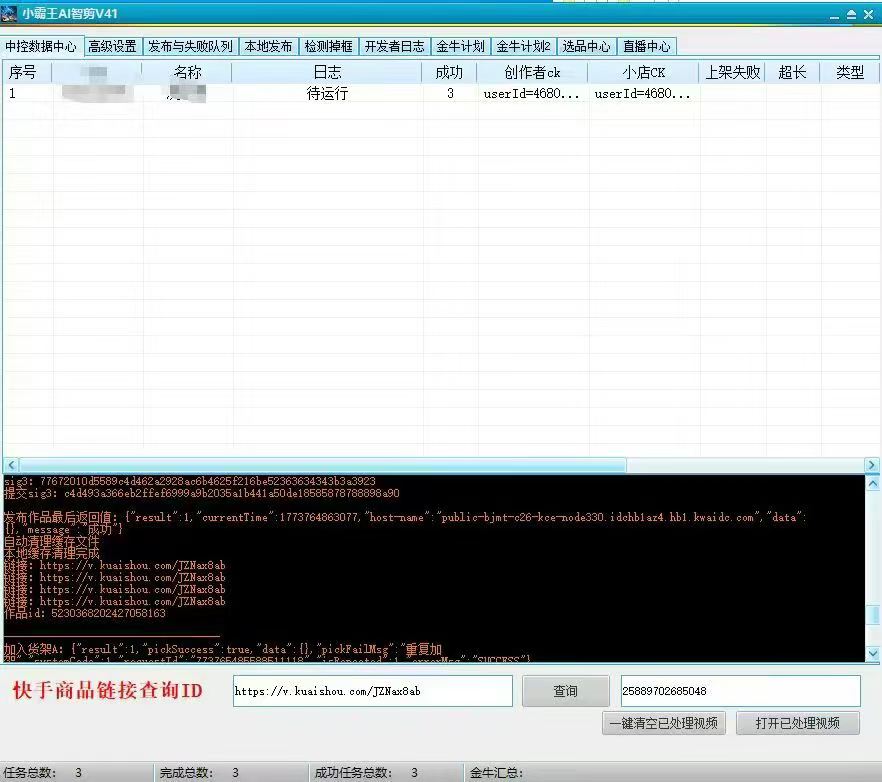Screen dimensions: 882x782
Task: Click log console scroll-up arrow
Action: 872,482
